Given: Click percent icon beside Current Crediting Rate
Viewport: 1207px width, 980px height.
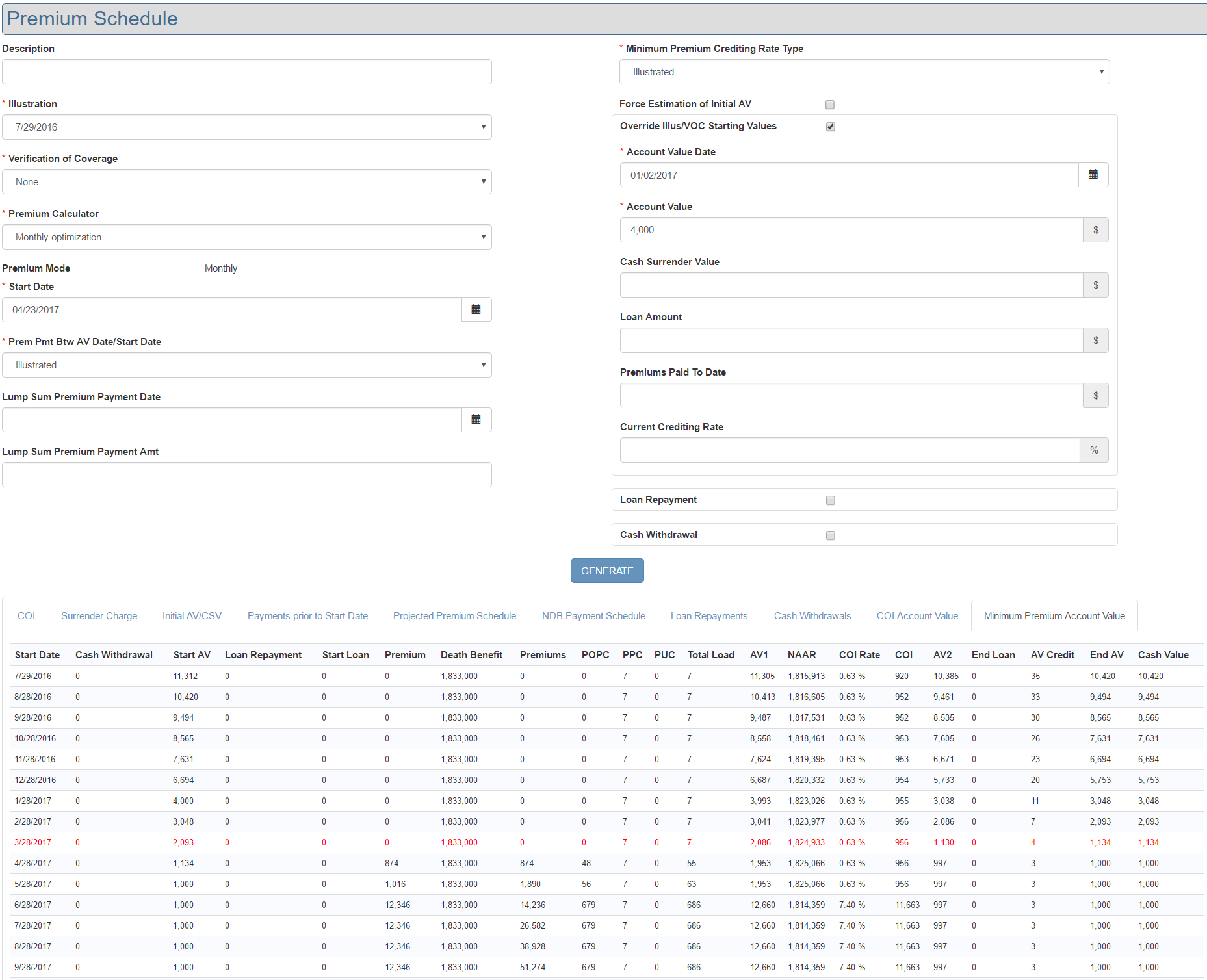Looking at the screenshot, I should (x=1094, y=450).
